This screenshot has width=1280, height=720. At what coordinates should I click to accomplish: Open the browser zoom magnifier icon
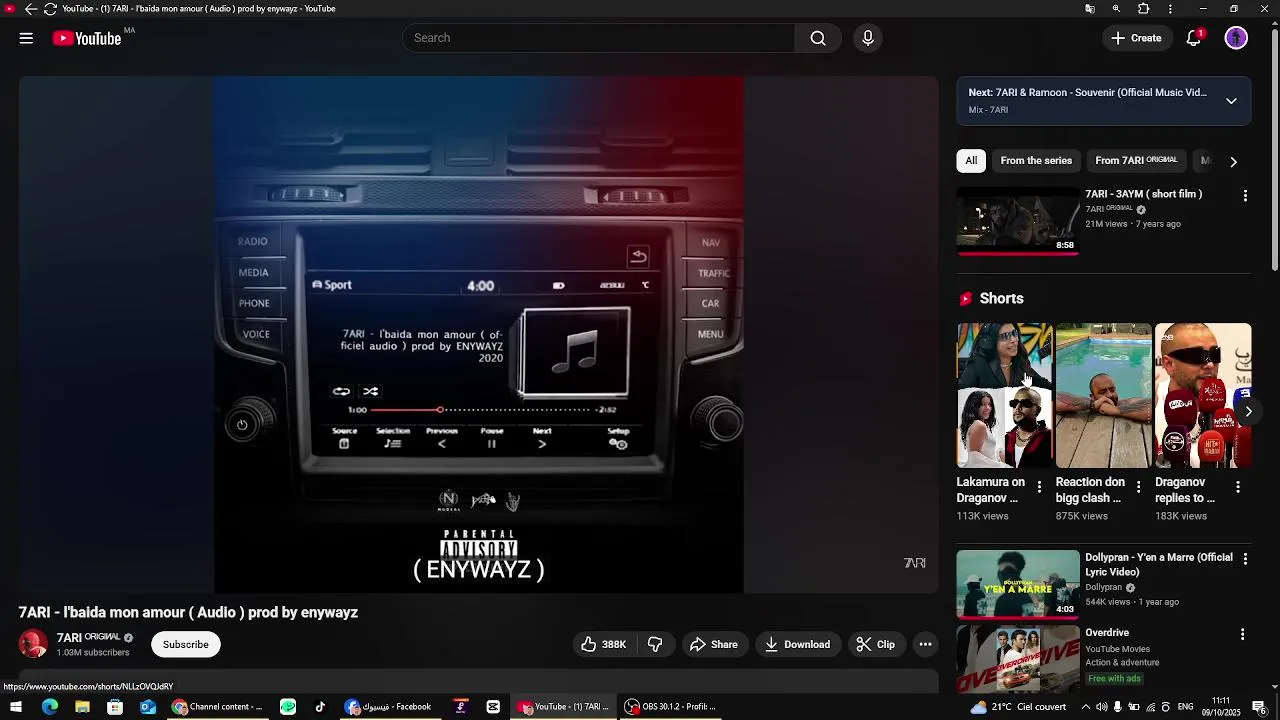pyautogui.click(x=1117, y=9)
